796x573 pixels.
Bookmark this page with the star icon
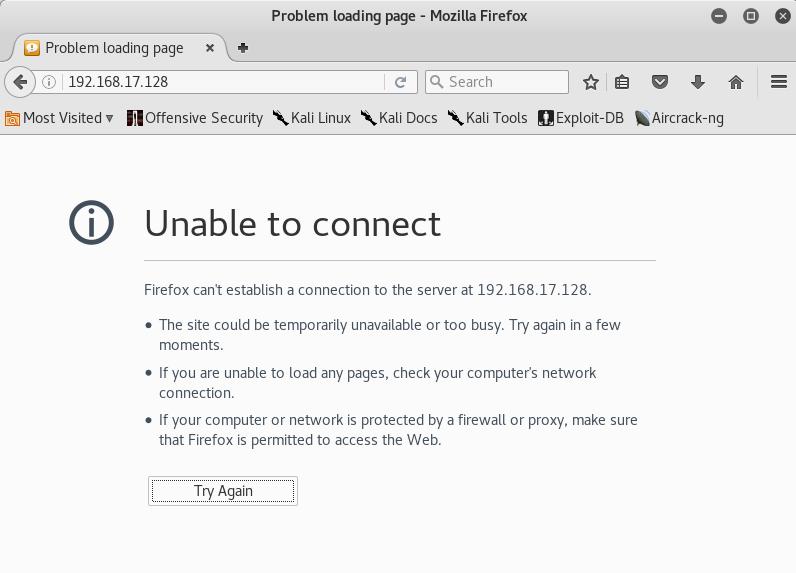point(590,82)
